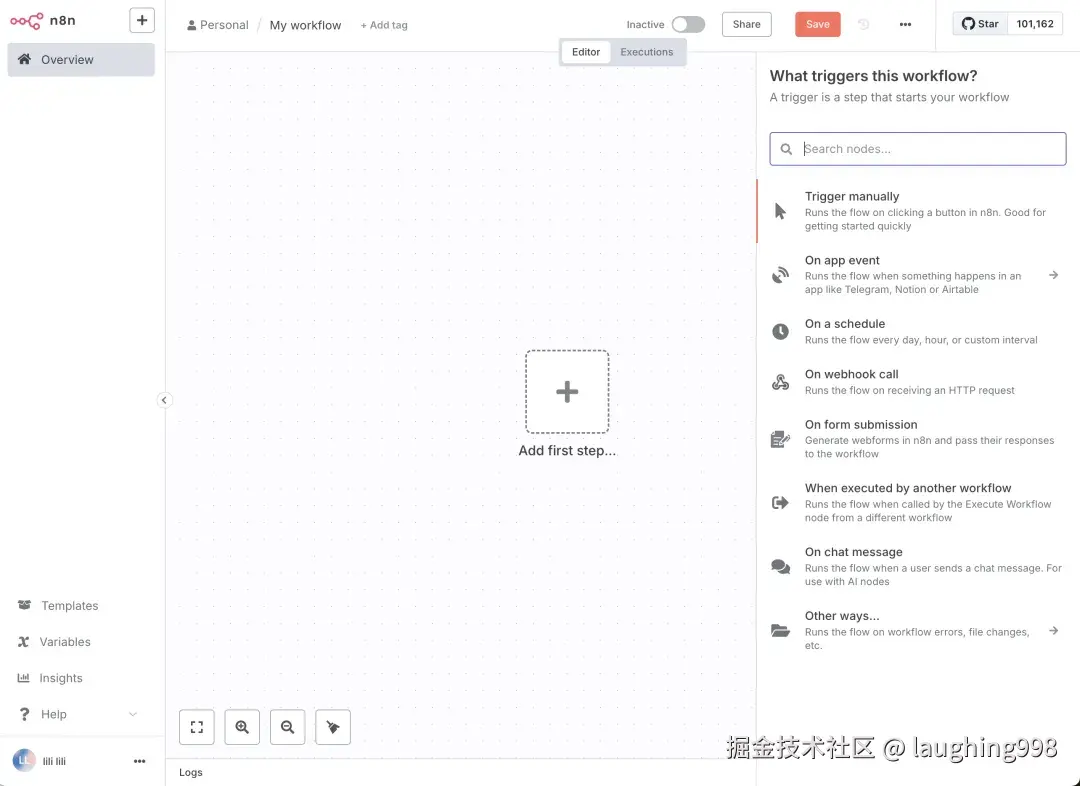Open workflow options via three-dot icon

click(905, 24)
